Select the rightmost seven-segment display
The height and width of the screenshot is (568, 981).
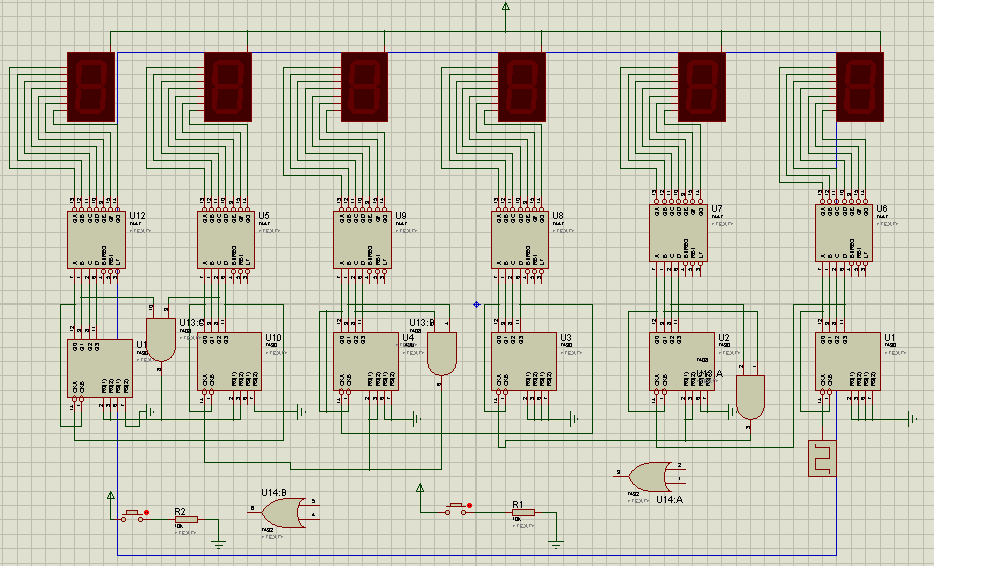[859, 87]
